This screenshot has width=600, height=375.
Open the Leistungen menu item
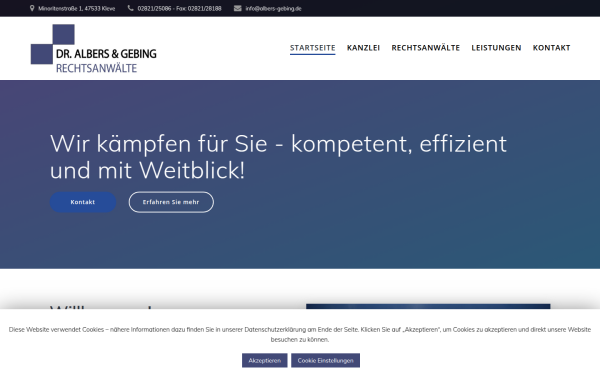click(496, 48)
